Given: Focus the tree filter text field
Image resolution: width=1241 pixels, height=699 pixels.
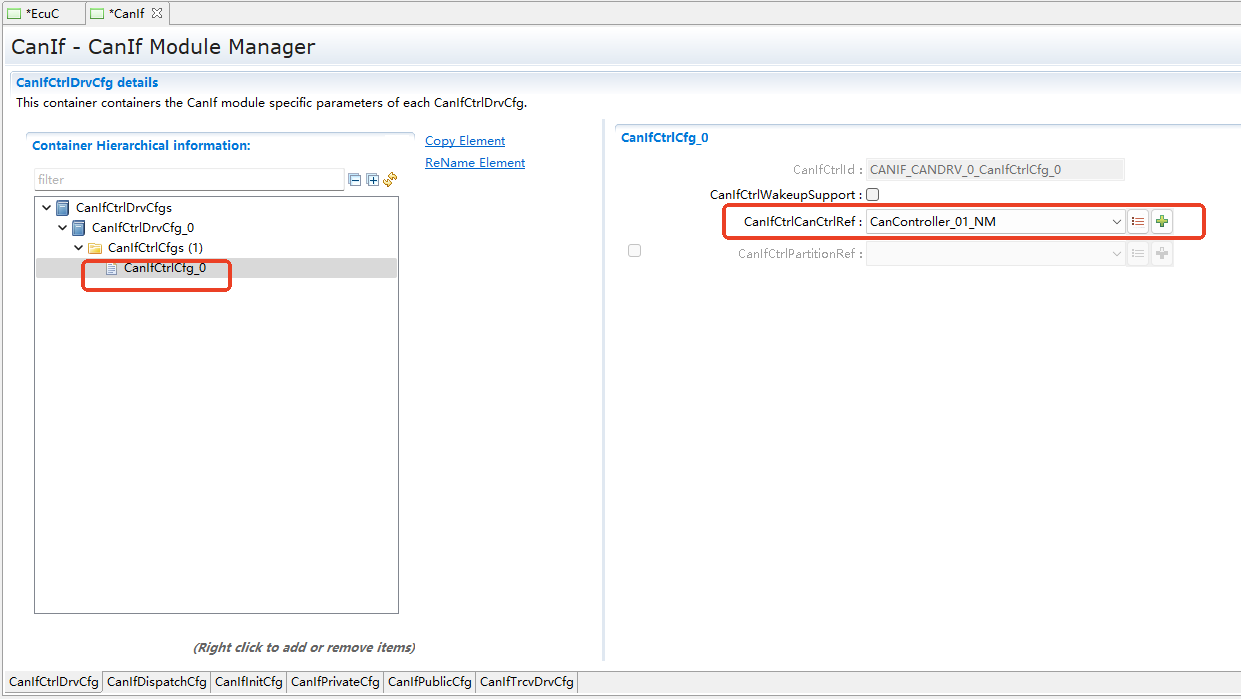Looking at the screenshot, I should click(188, 180).
